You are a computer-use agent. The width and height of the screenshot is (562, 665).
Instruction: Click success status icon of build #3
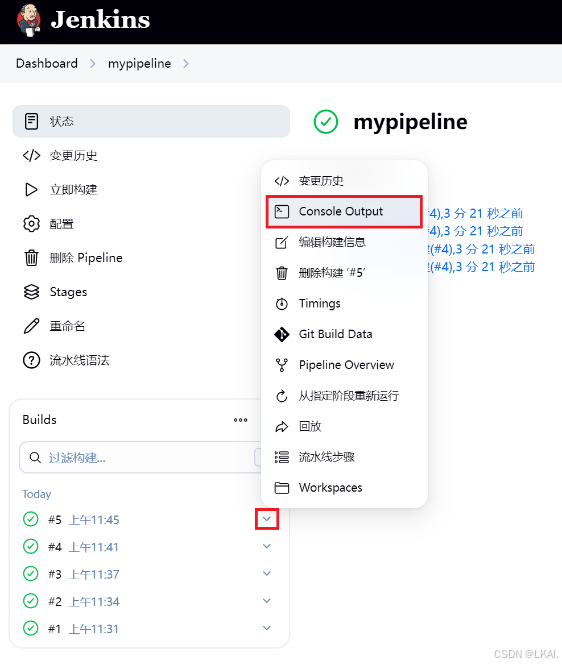tap(31, 574)
